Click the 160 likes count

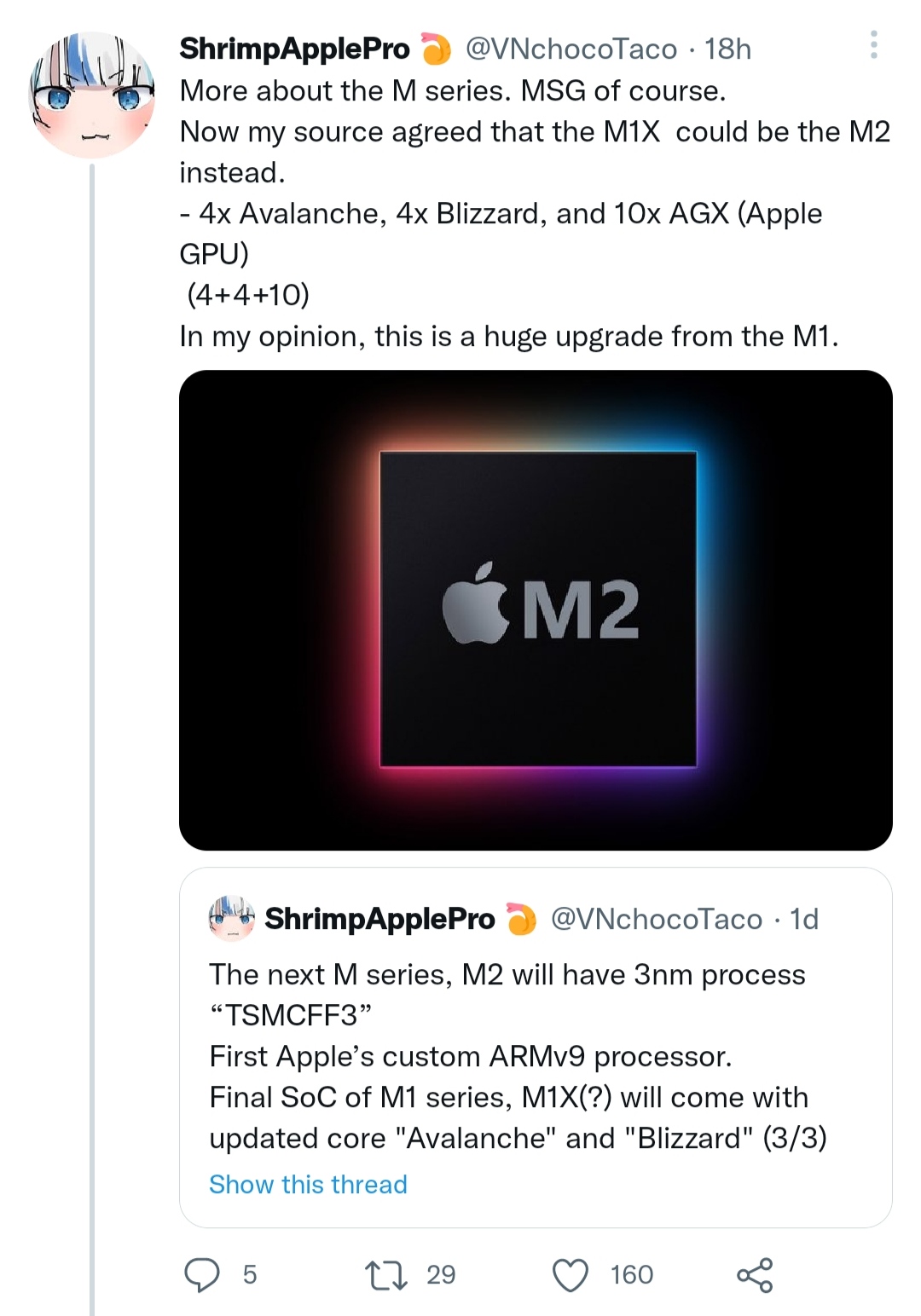(632, 1275)
